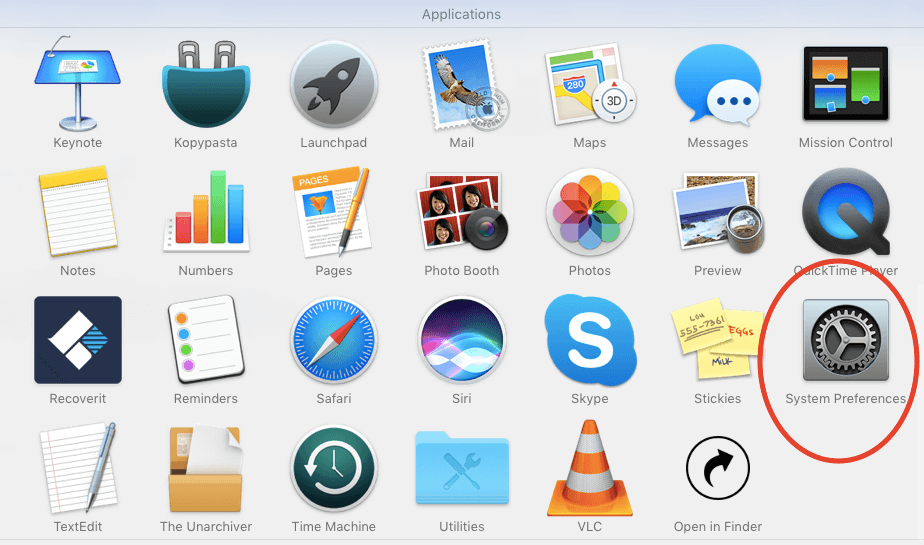
Task: Launch the Recoverit app
Action: click(78, 340)
